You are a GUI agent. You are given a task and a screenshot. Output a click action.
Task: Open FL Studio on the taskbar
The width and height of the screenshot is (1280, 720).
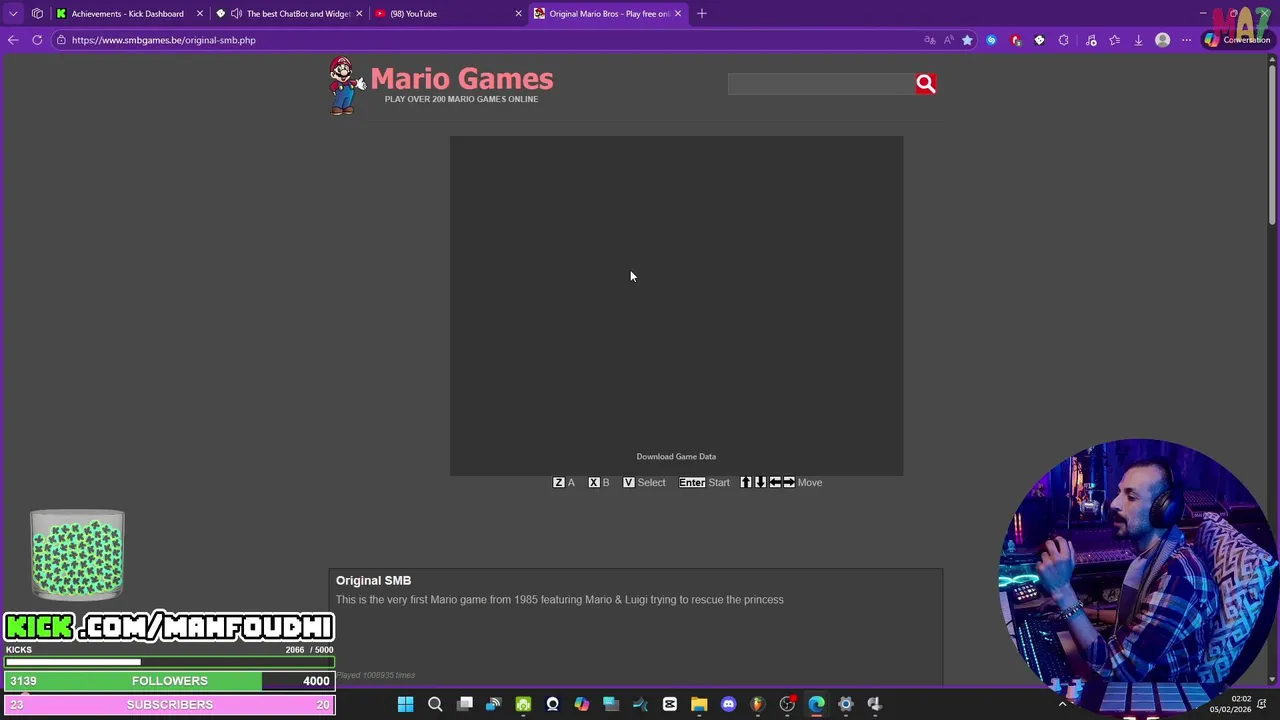point(757,705)
